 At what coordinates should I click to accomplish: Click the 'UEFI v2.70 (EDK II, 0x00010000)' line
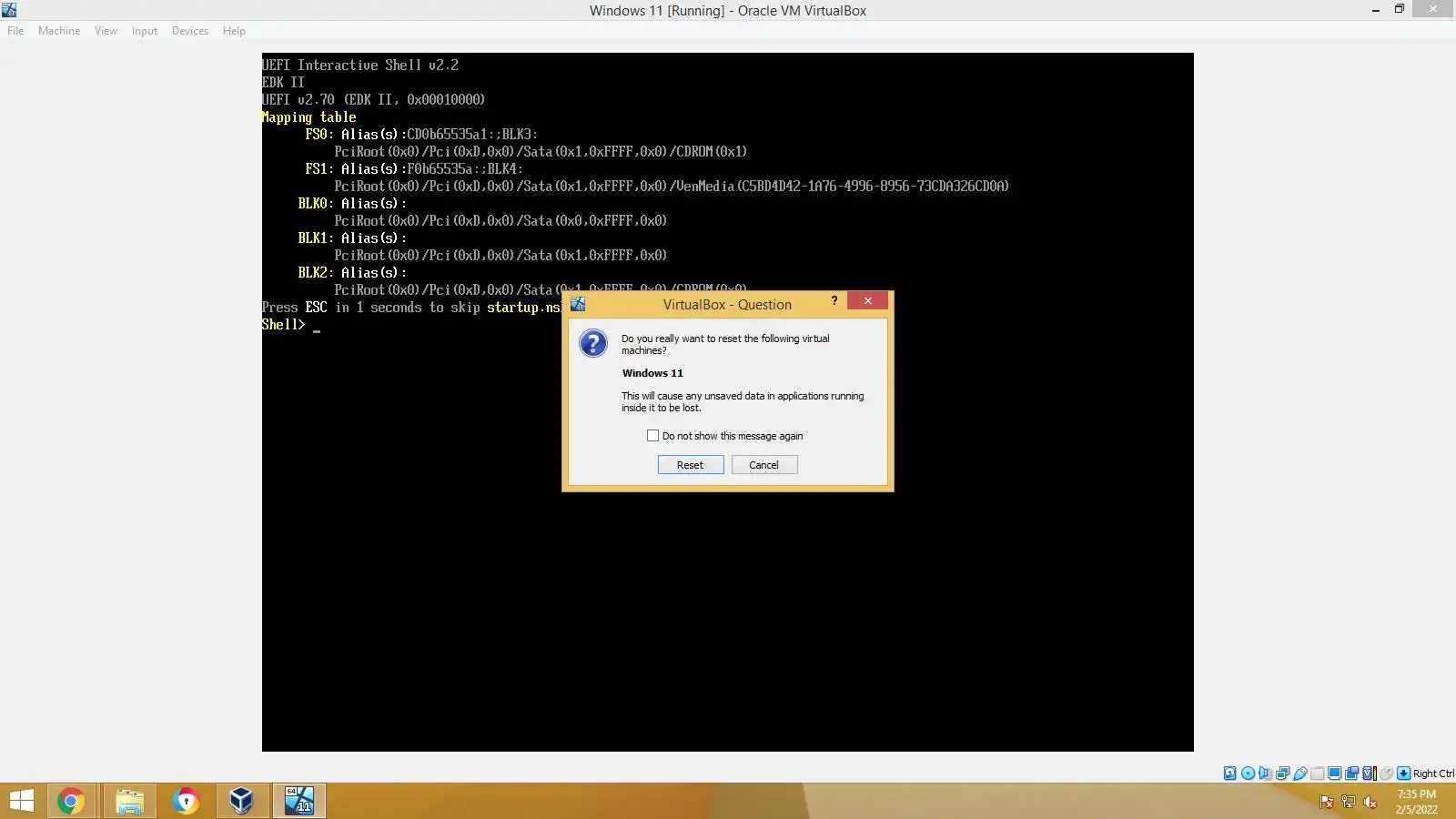tap(373, 100)
